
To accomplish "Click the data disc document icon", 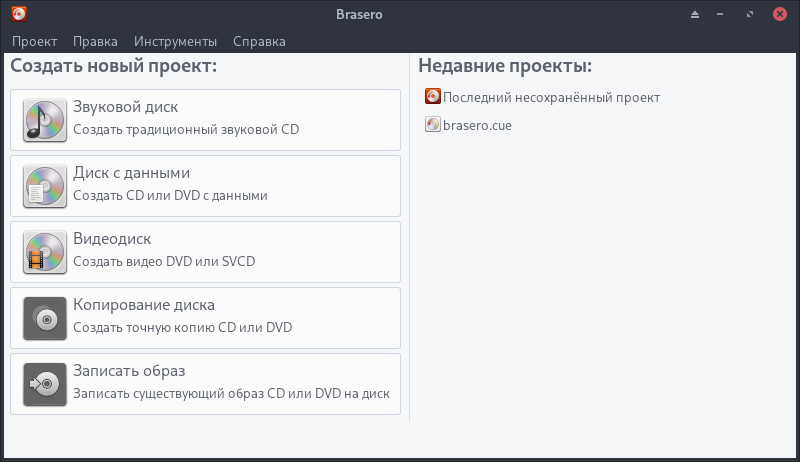I will pos(45,186).
